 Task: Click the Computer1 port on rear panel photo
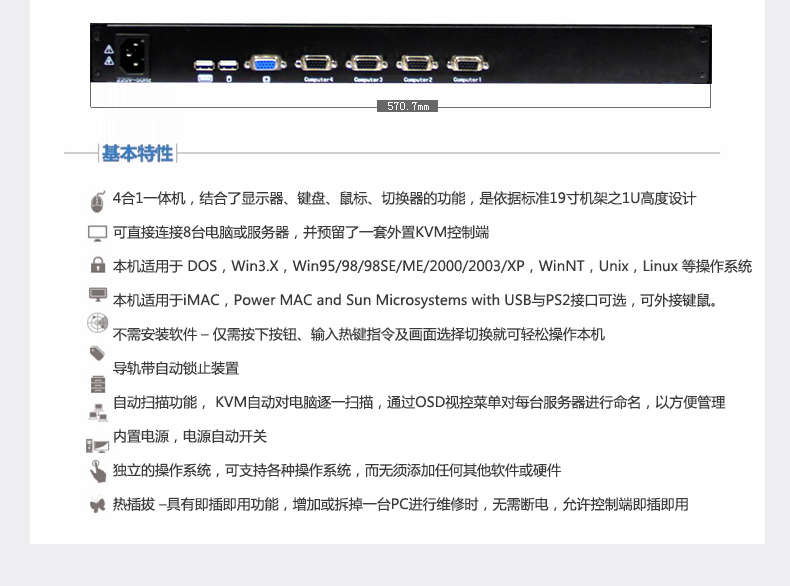pyautogui.click(x=468, y=64)
